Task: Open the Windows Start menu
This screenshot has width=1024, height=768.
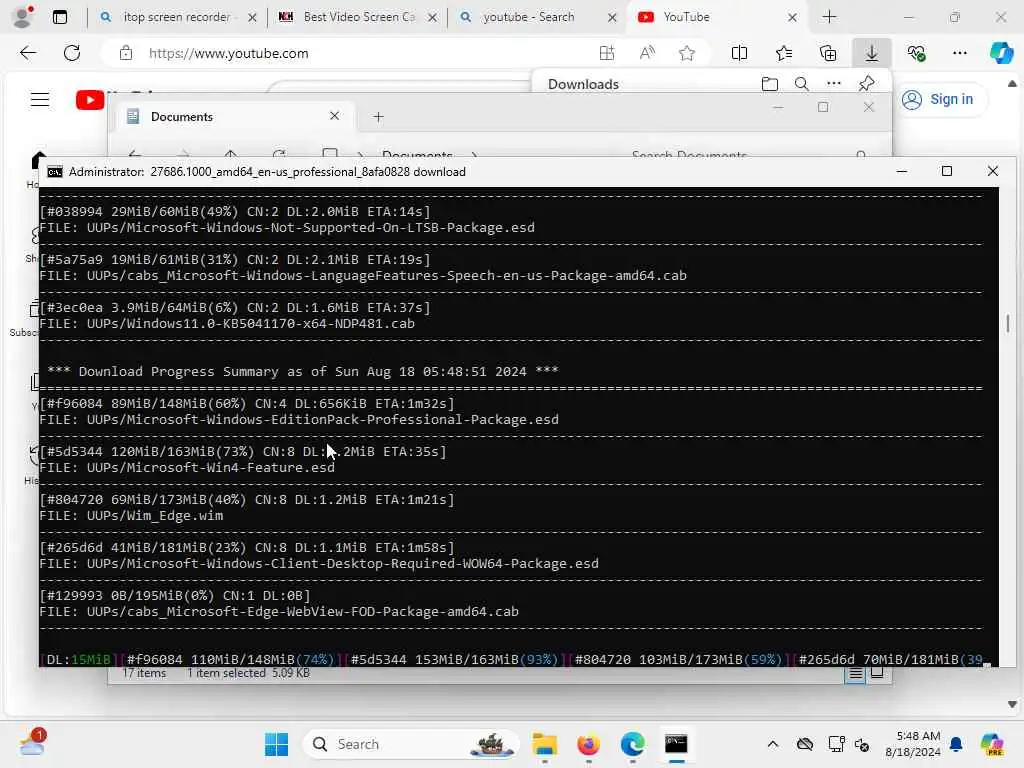Action: tap(276, 744)
